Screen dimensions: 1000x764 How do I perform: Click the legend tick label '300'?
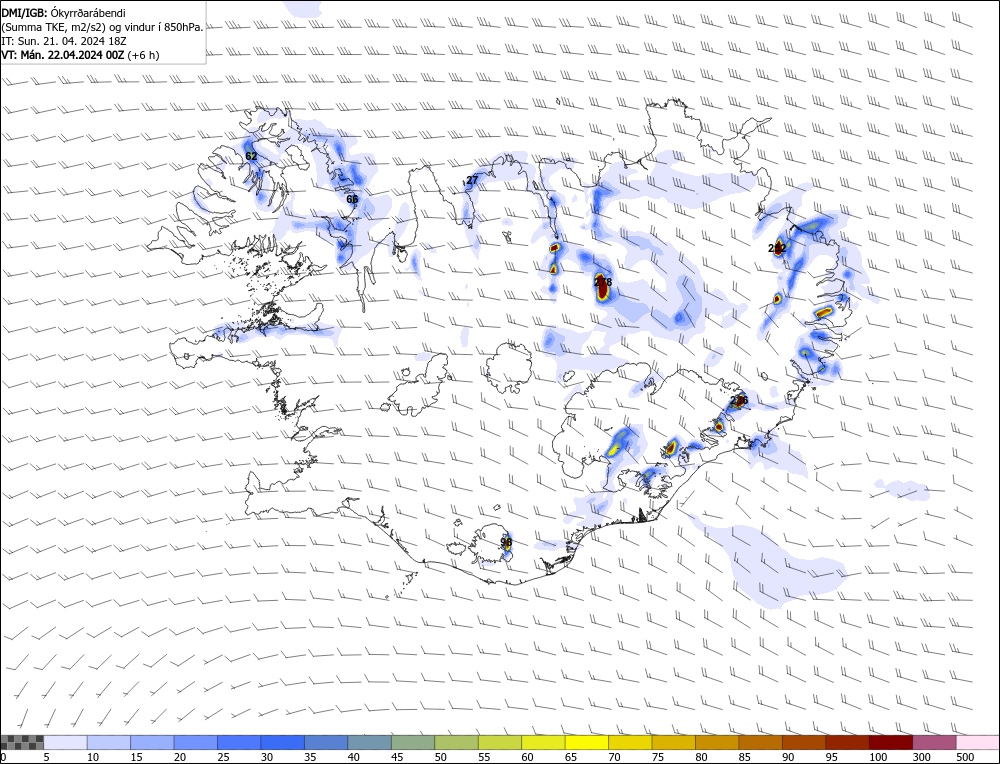pos(921,757)
